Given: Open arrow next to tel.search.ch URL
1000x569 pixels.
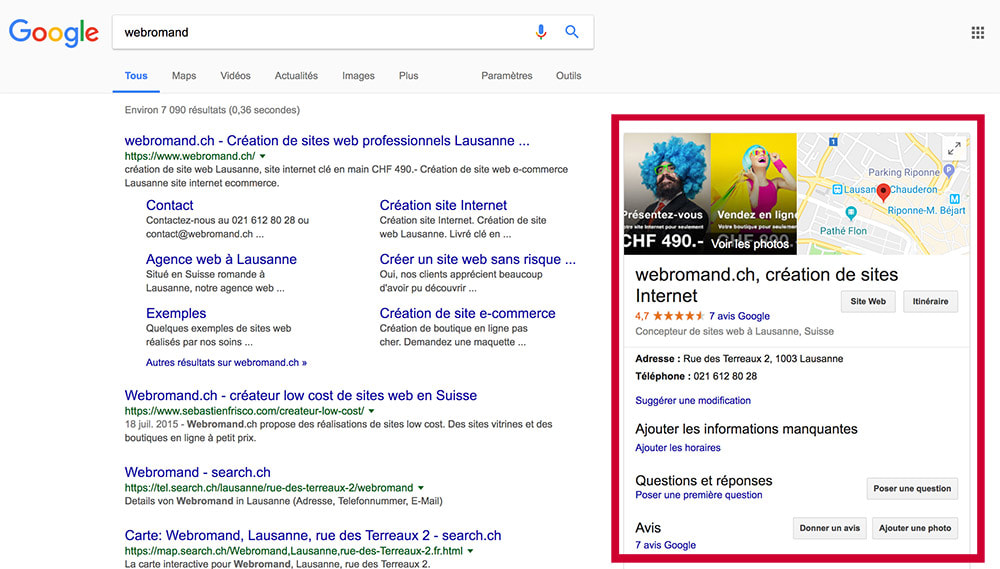Looking at the screenshot, I should [421, 488].
